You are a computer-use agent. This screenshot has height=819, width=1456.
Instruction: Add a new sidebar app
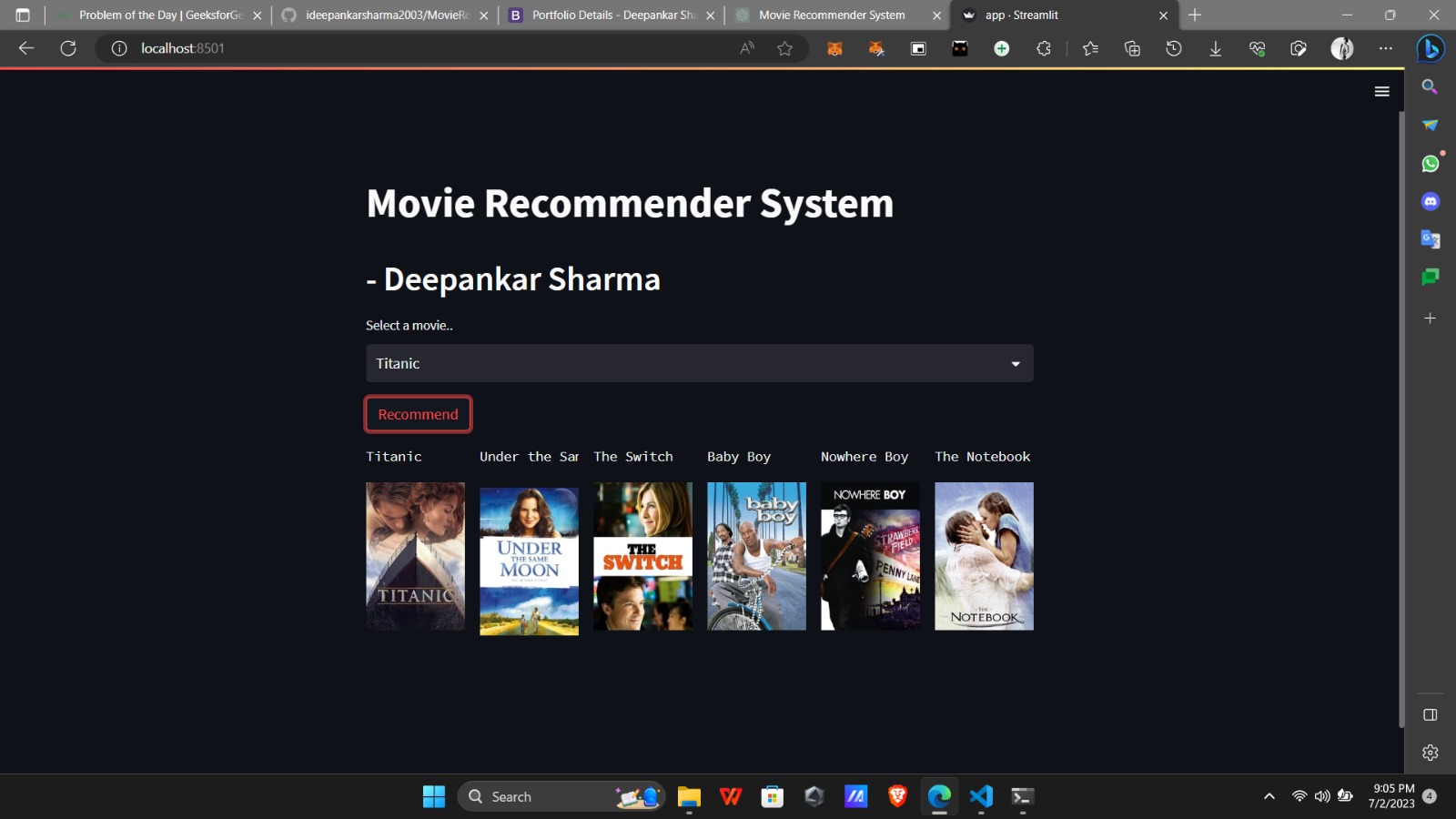[x=1431, y=318]
